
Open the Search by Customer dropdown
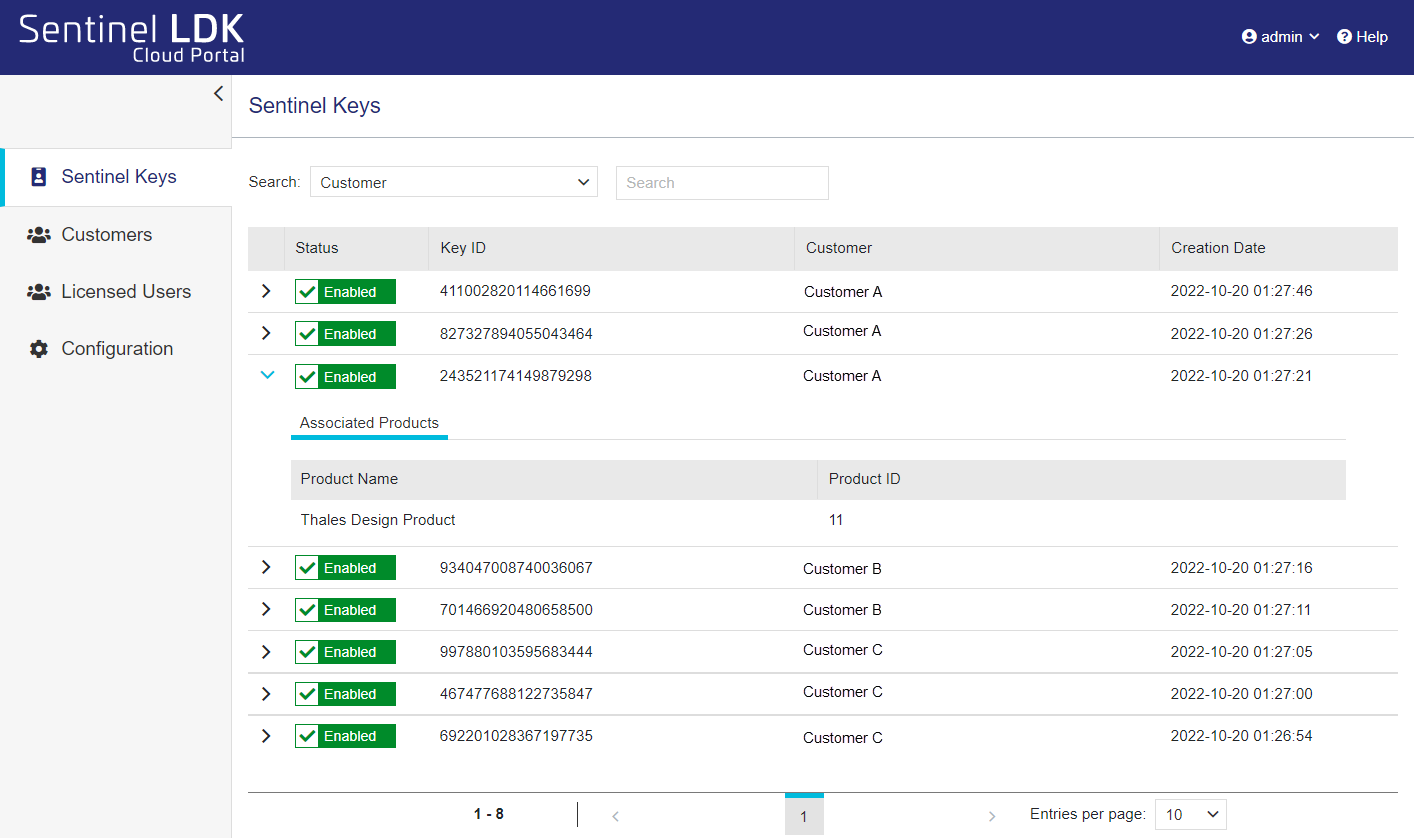click(454, 183)
